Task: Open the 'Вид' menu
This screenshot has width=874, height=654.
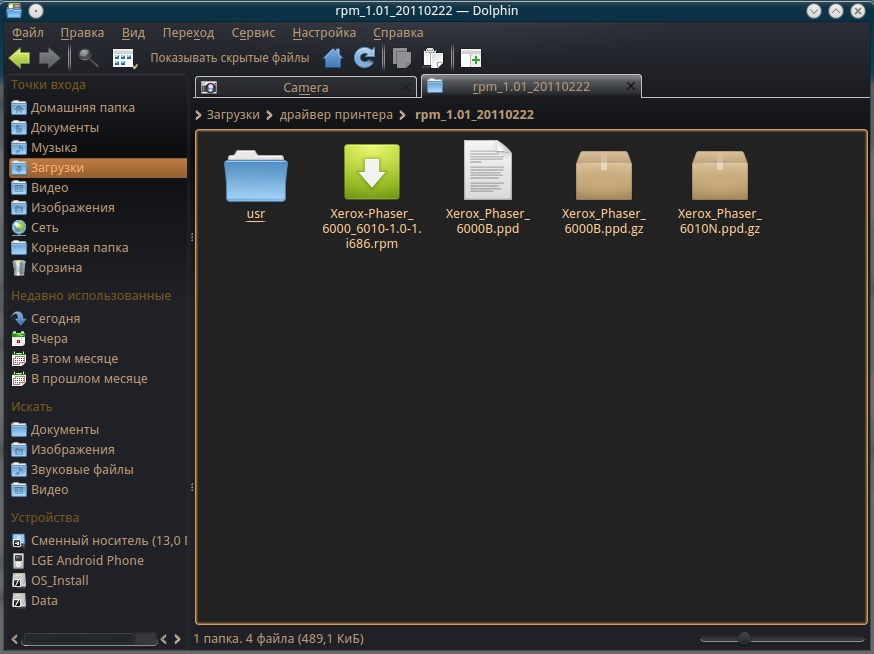Action: pyautogui.click(x=133, y=33)
